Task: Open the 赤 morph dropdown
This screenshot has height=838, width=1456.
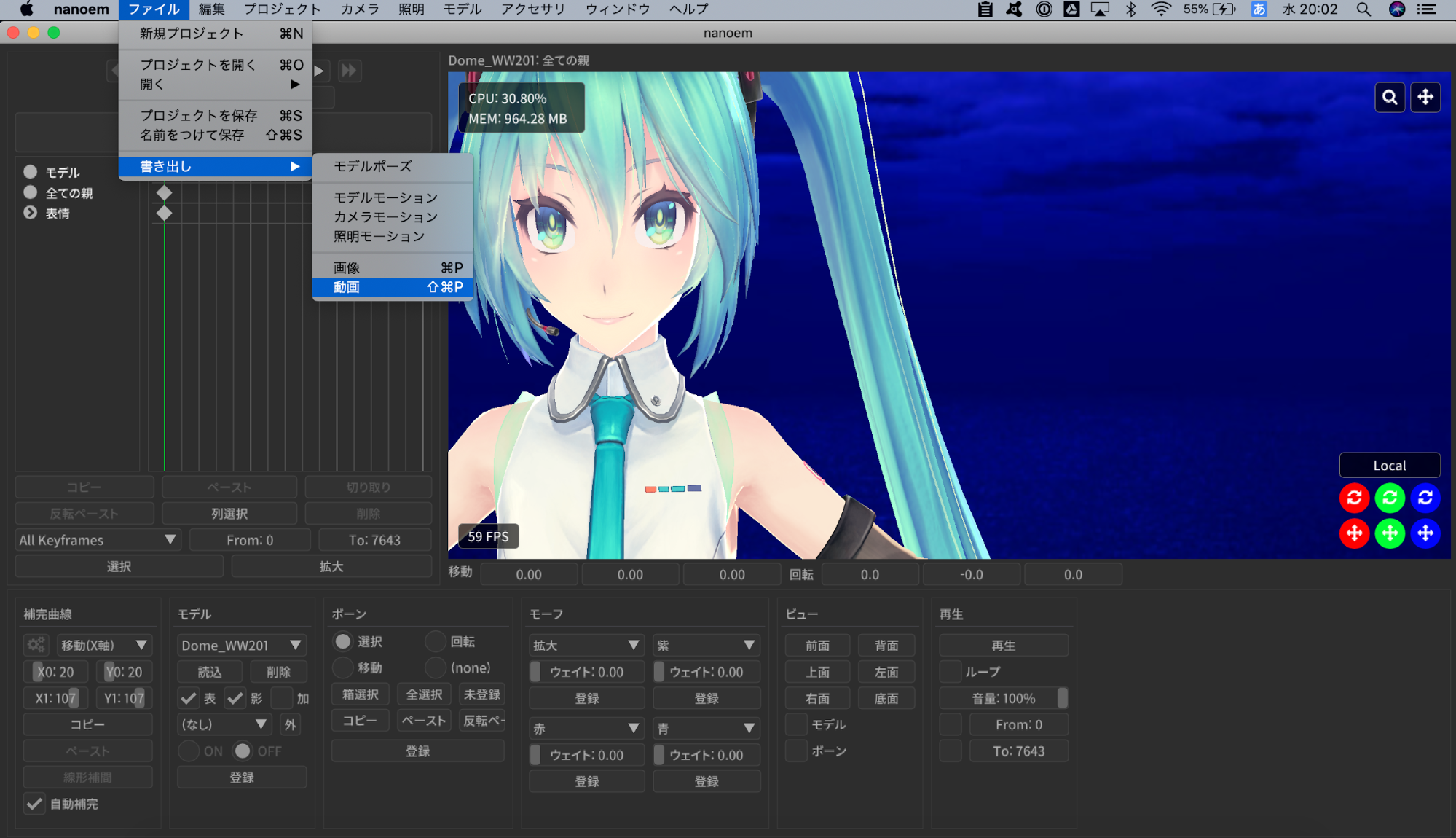Action: (x=586, y=728)
